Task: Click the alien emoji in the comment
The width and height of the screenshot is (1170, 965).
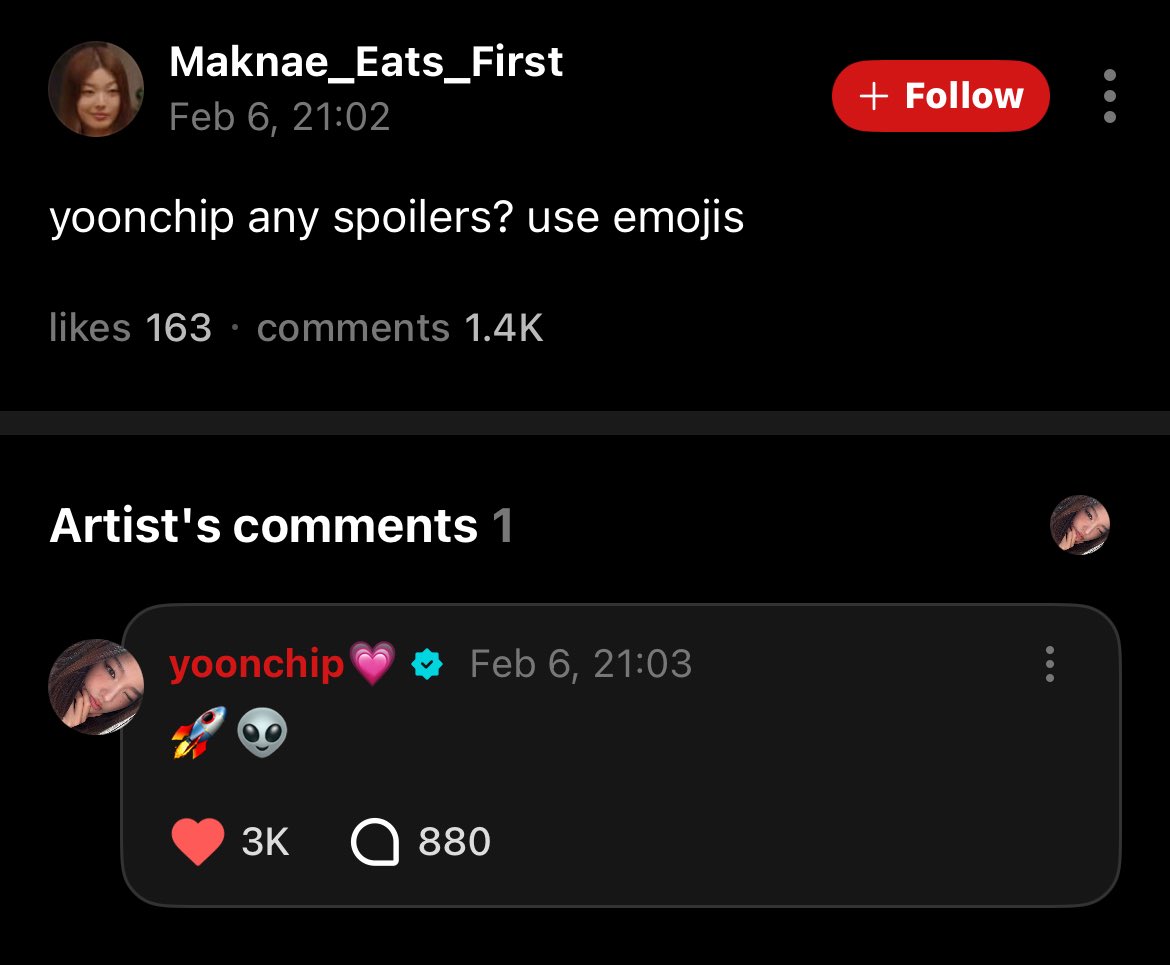Action: point(262,733)
